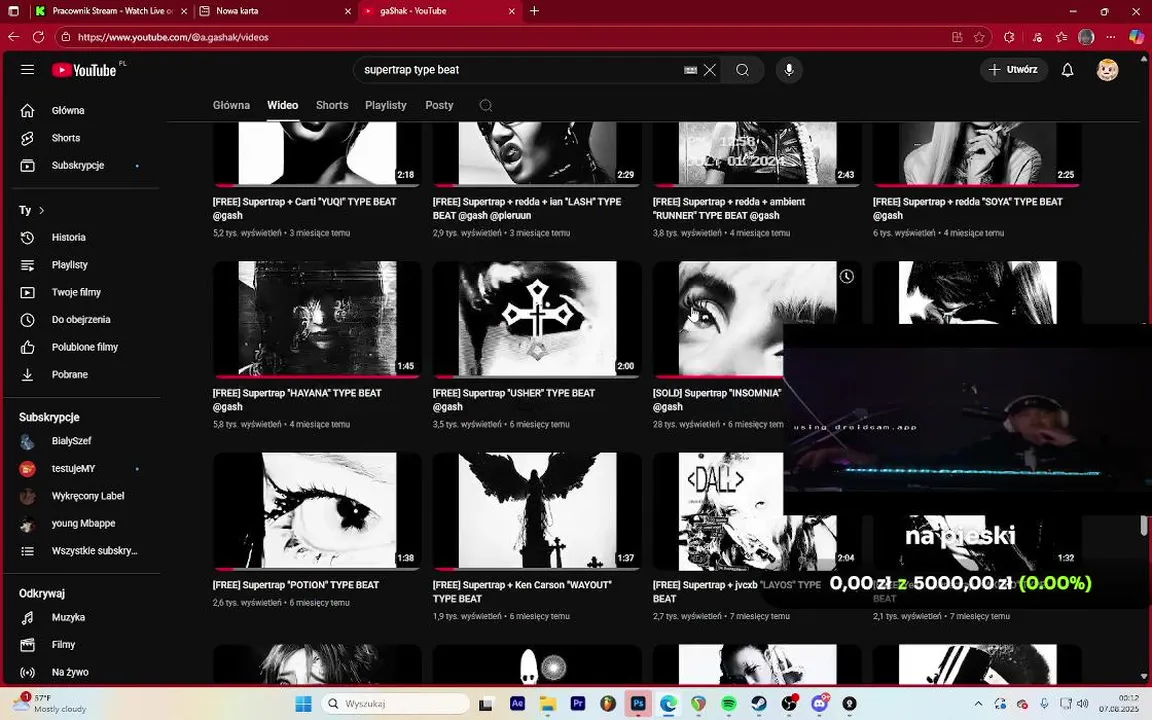Open the account avatar menu
The width and height of the screenshot is (1152, 720).
[x=1107, y=70]
